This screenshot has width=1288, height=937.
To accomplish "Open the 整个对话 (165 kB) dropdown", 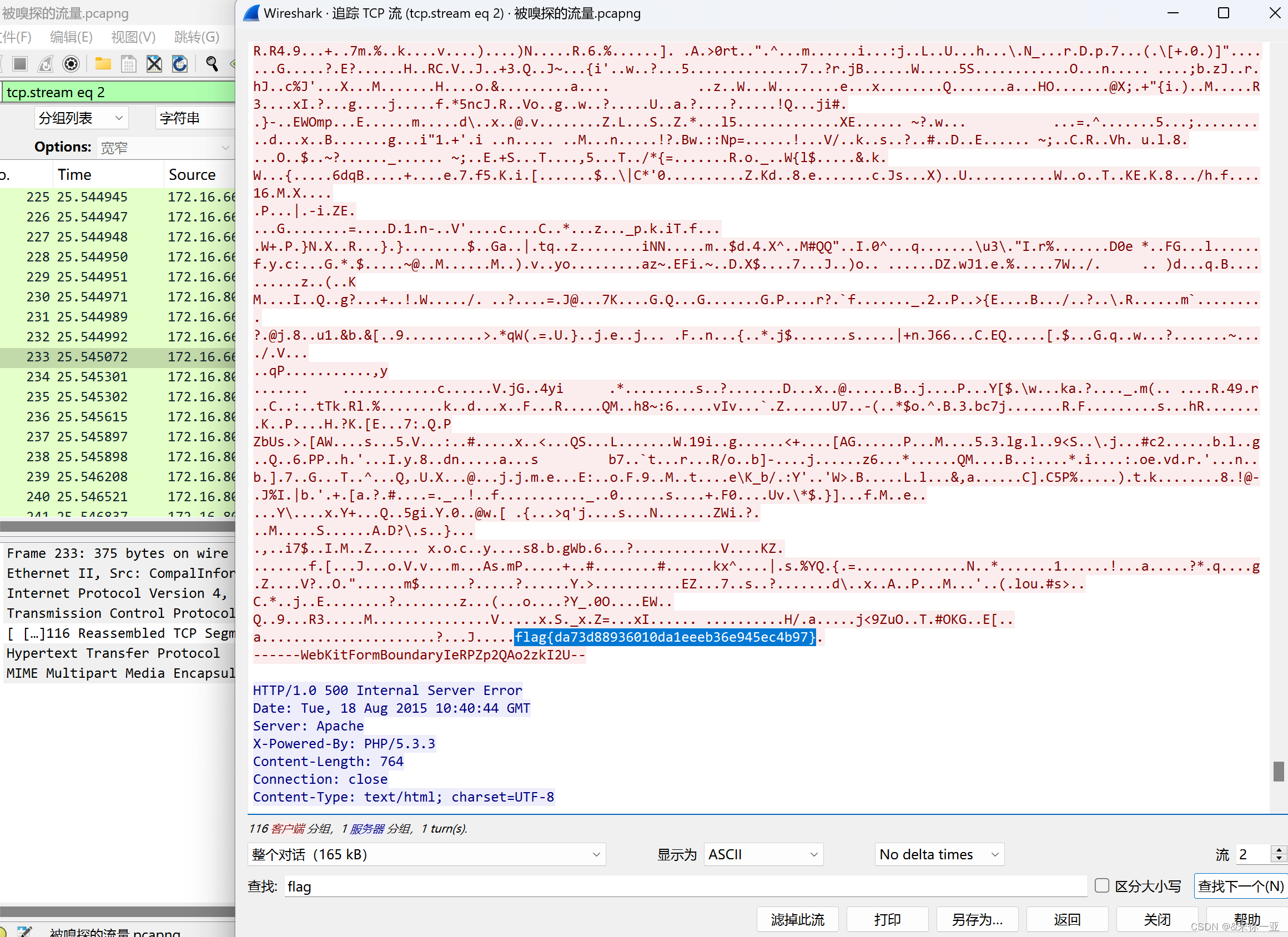I will 426,854.
